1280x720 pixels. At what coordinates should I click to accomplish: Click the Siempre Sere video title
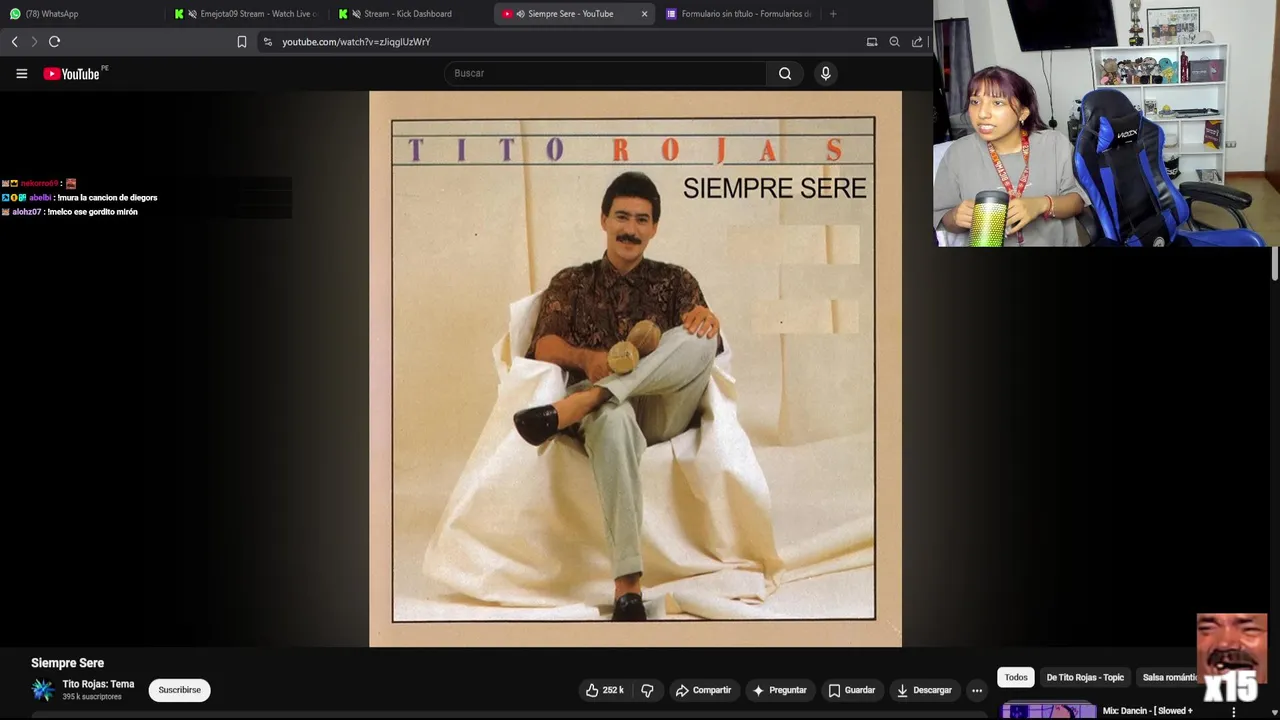[67, 663]
